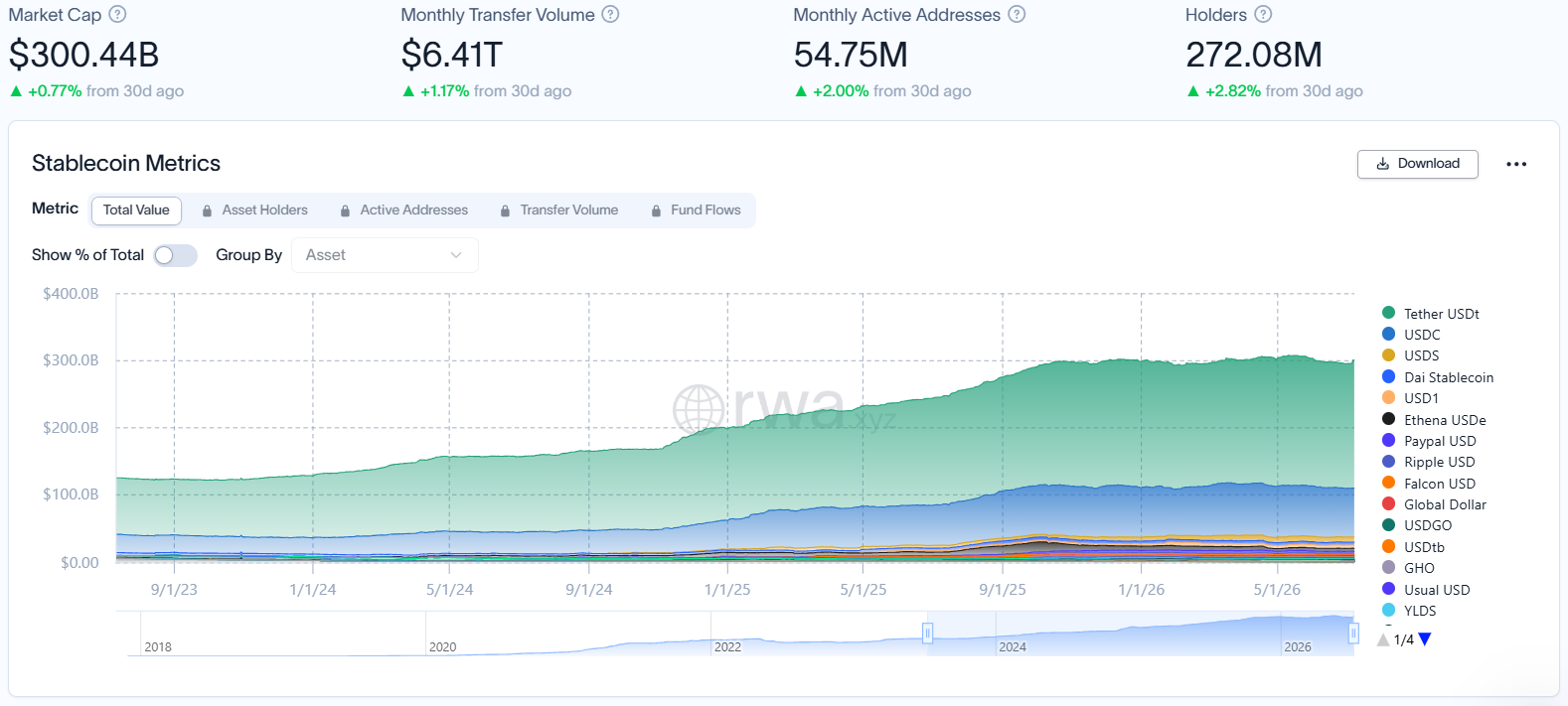Toggle Show % of Total switch
Screen dimensions: 1568x706
click(x=176, y=255)
